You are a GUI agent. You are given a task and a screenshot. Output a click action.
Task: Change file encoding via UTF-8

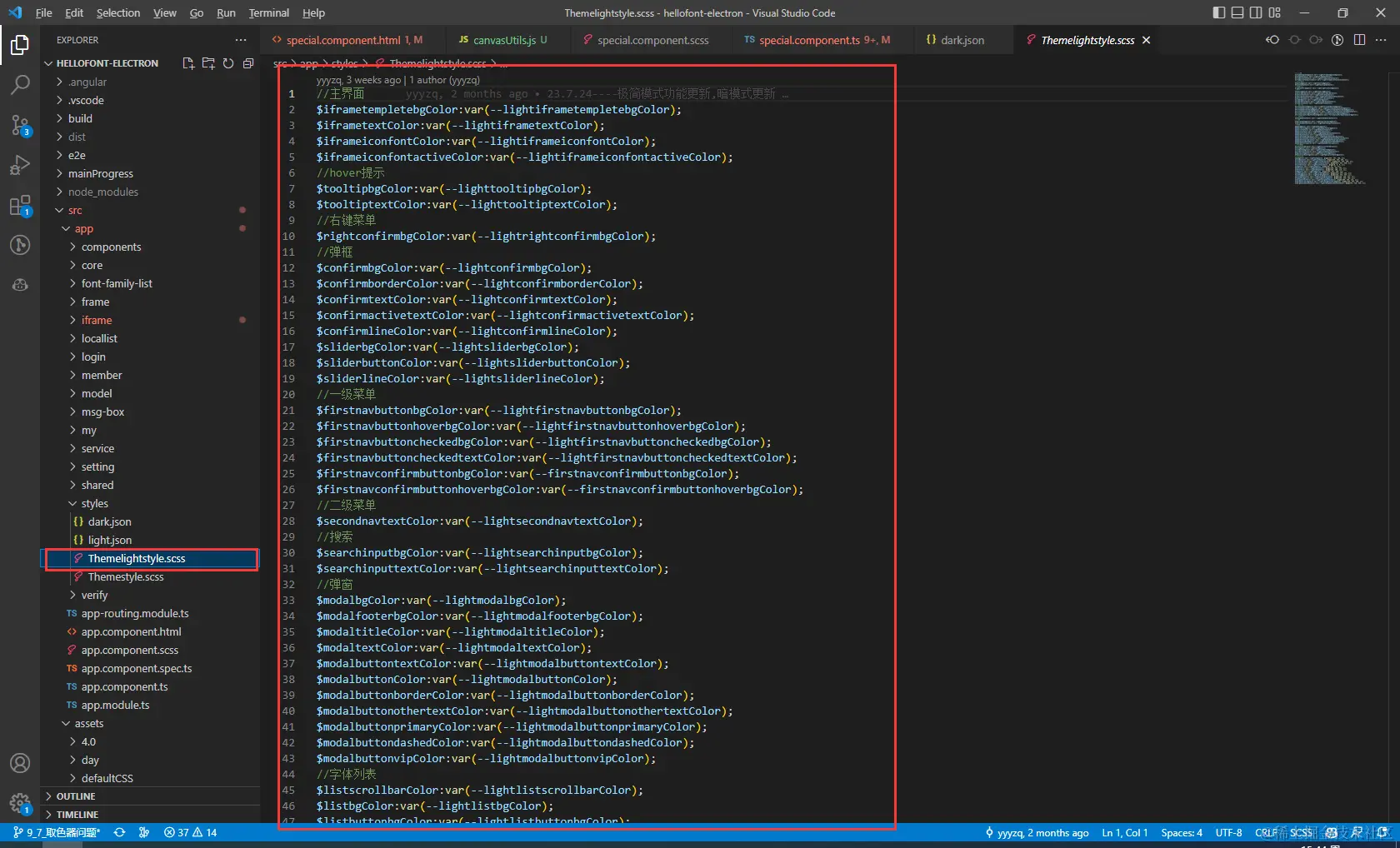tap(1228, 832)
